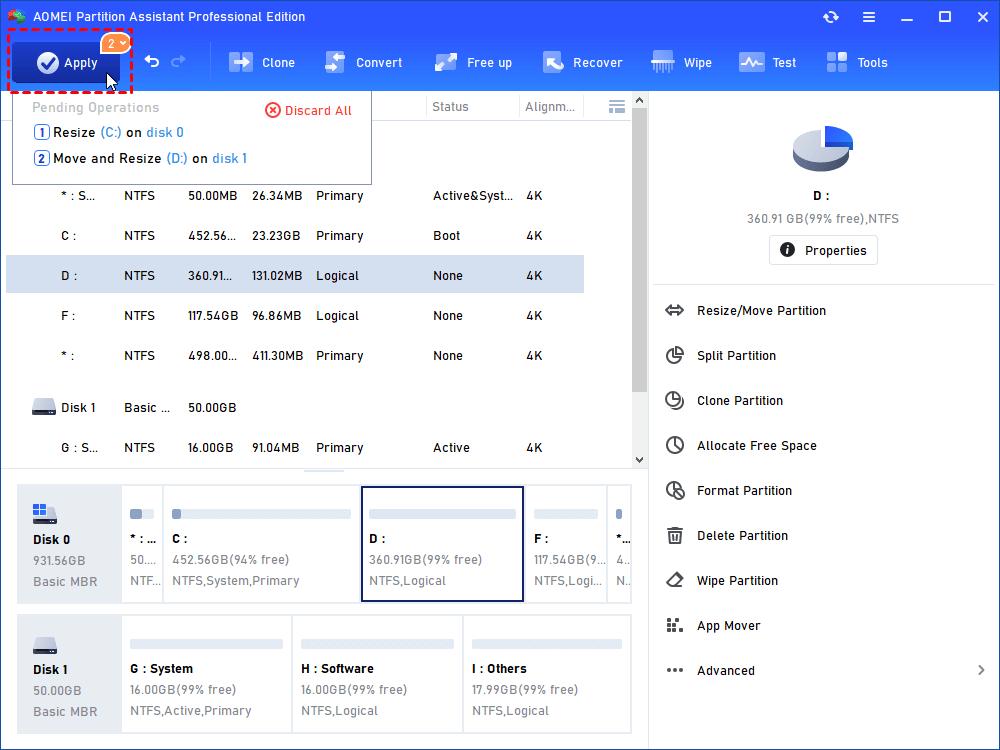Select the D: block in Disk 0 map
Viewport: 1000px width, 750px height.
point(442,543)
